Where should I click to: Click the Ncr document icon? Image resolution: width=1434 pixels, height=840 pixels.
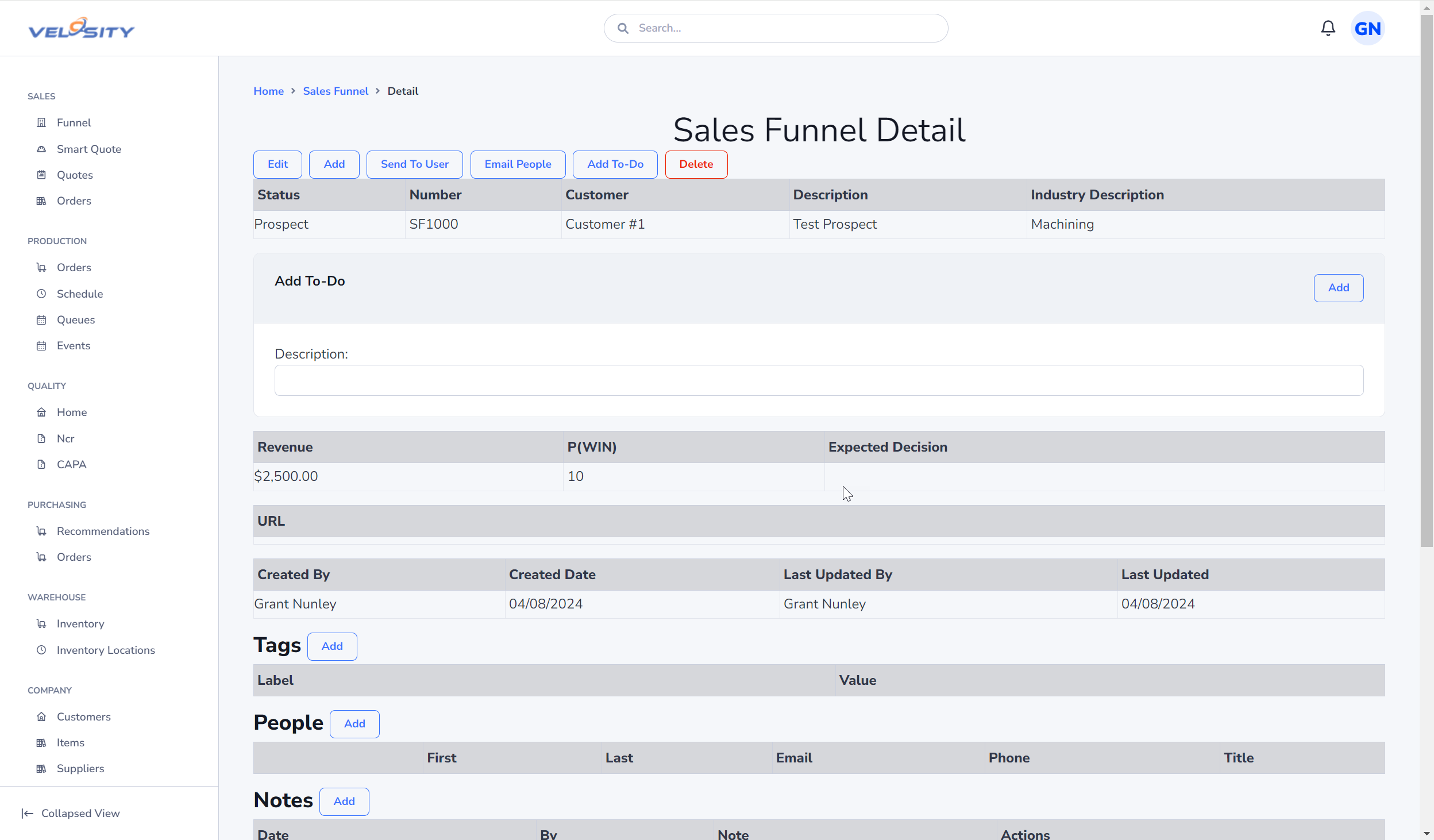pos(41,438)
